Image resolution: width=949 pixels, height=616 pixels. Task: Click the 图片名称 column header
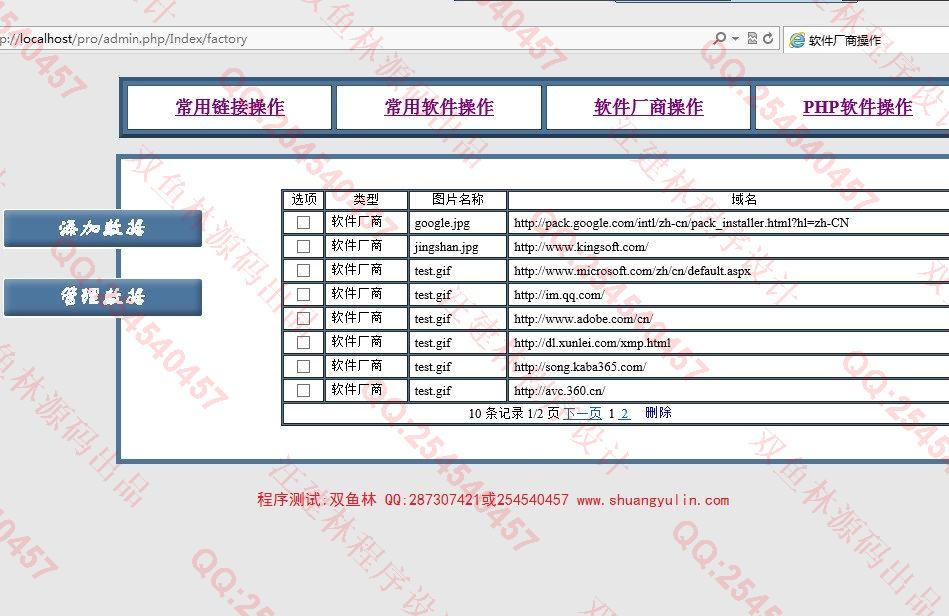(458, 199)
